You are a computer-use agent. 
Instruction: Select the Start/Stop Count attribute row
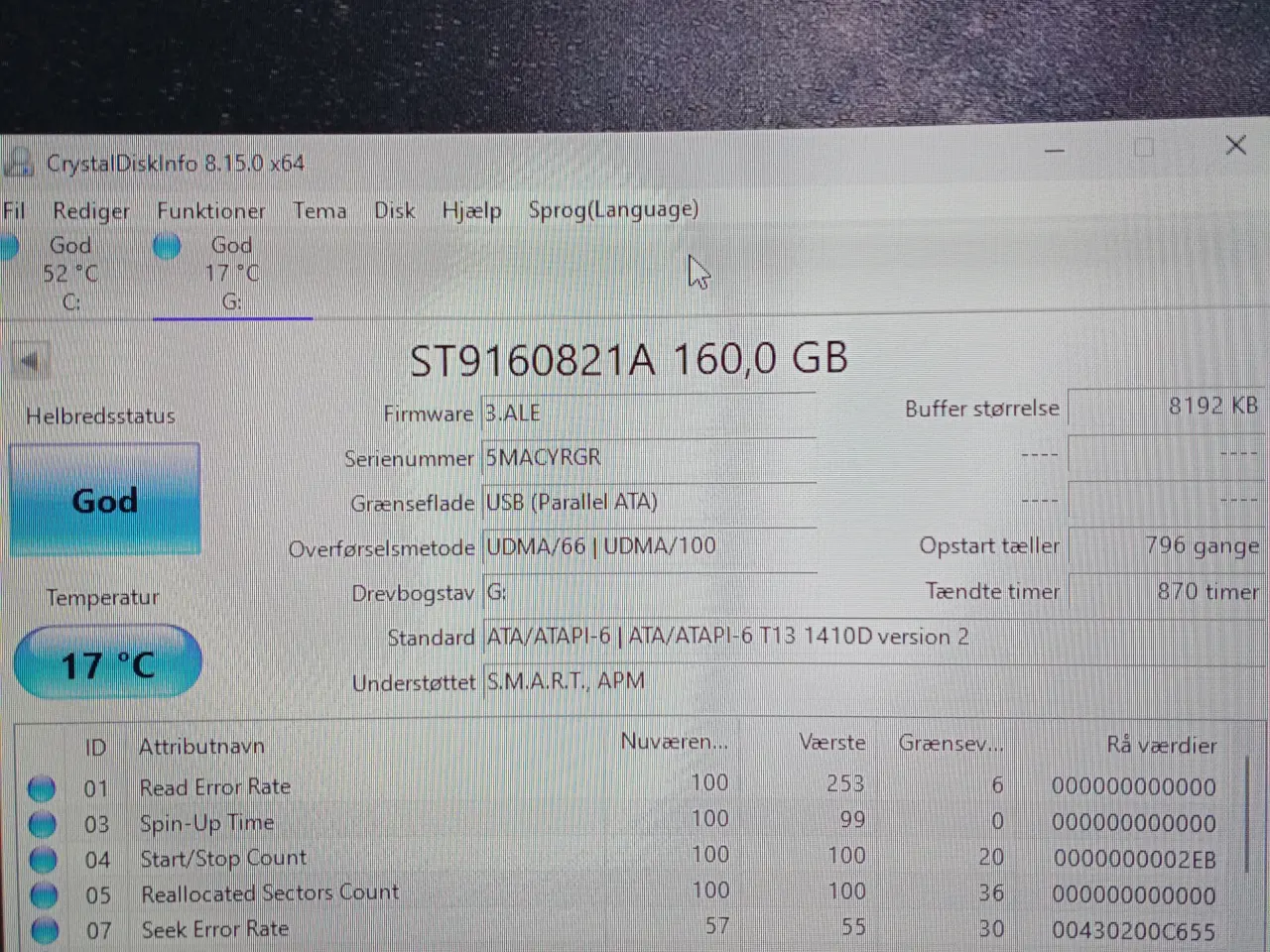[x=630, y=858]
